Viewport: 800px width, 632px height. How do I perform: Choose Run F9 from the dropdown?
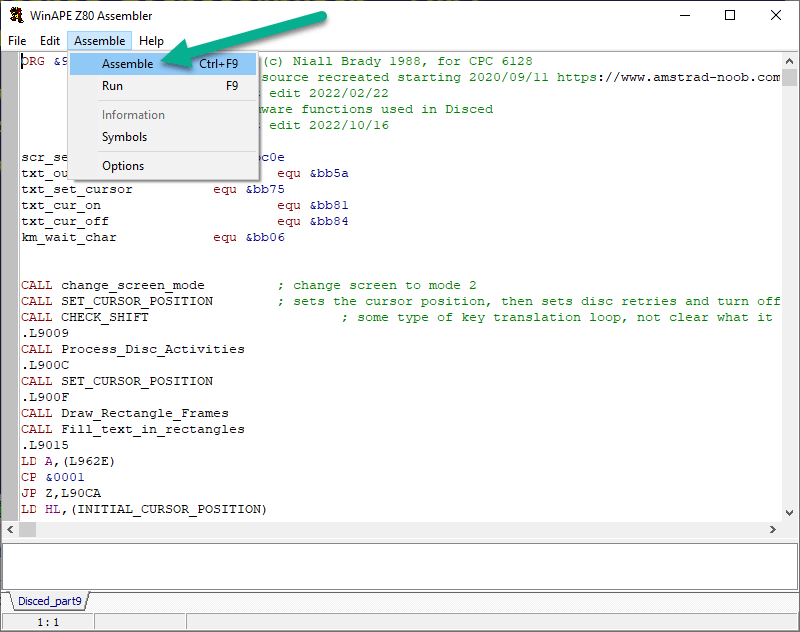(x=163, y=86)
